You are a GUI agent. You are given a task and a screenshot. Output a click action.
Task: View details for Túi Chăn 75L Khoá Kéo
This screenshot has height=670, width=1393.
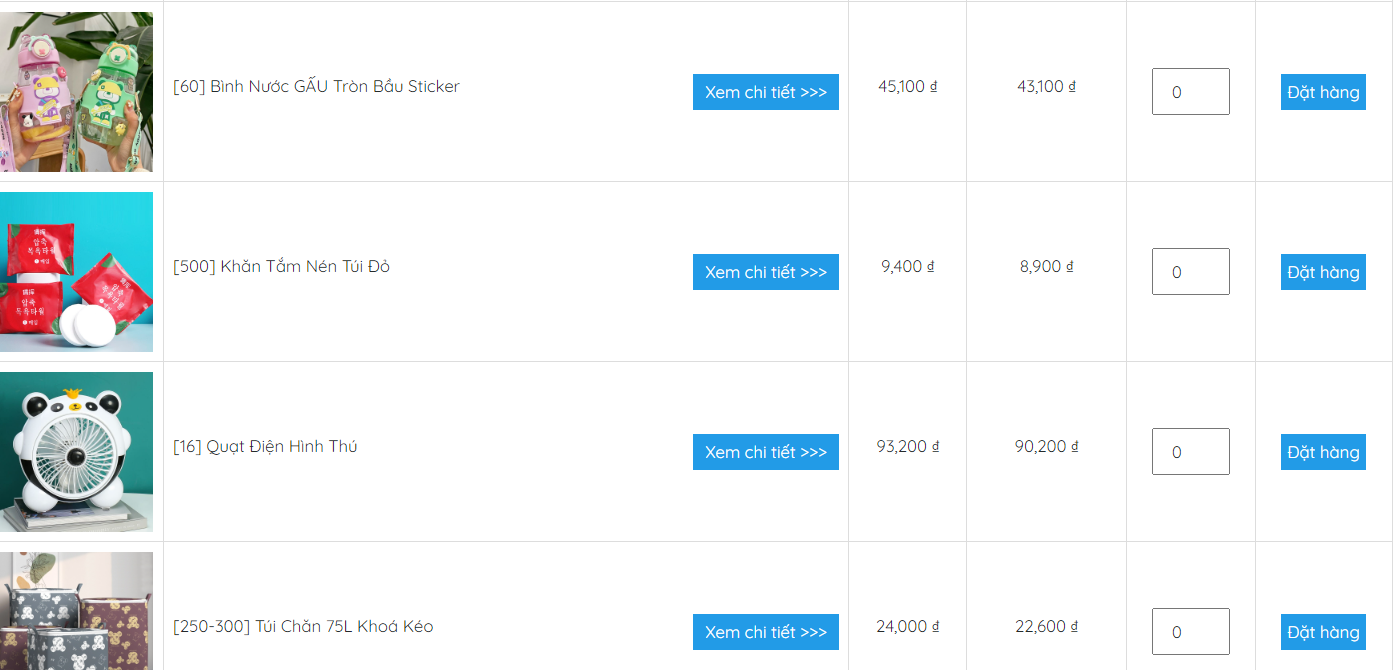tap(766, 632)
